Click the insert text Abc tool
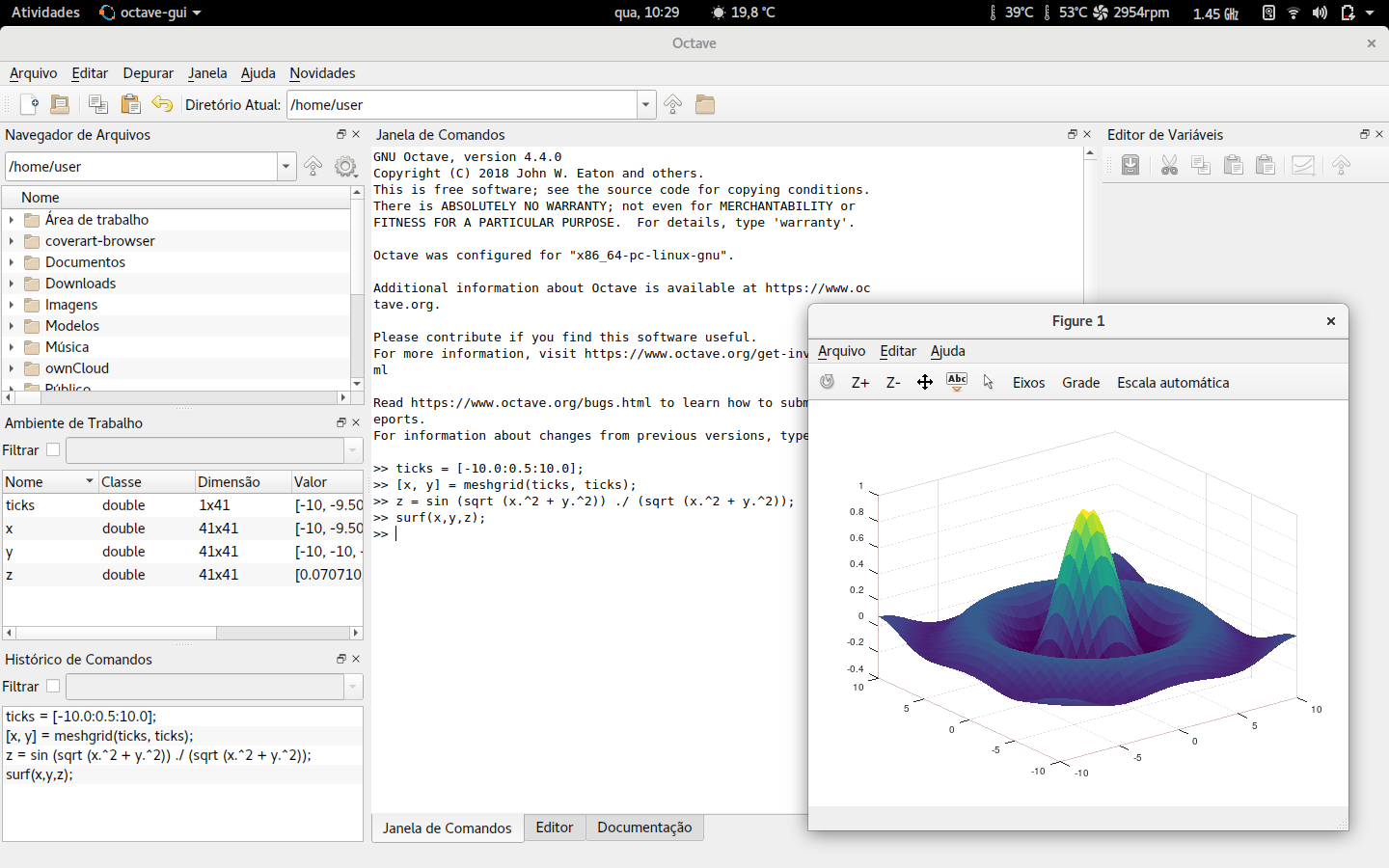Image resolution: width=1389 pixels, height=868 pixels. [x=957, y=382]
